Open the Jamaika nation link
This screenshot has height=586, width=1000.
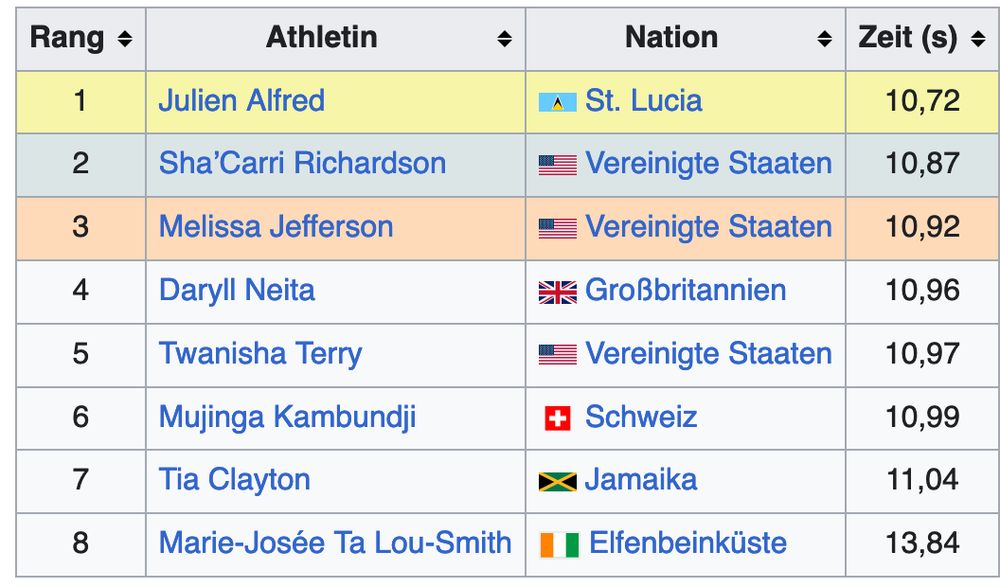point(641,480)
